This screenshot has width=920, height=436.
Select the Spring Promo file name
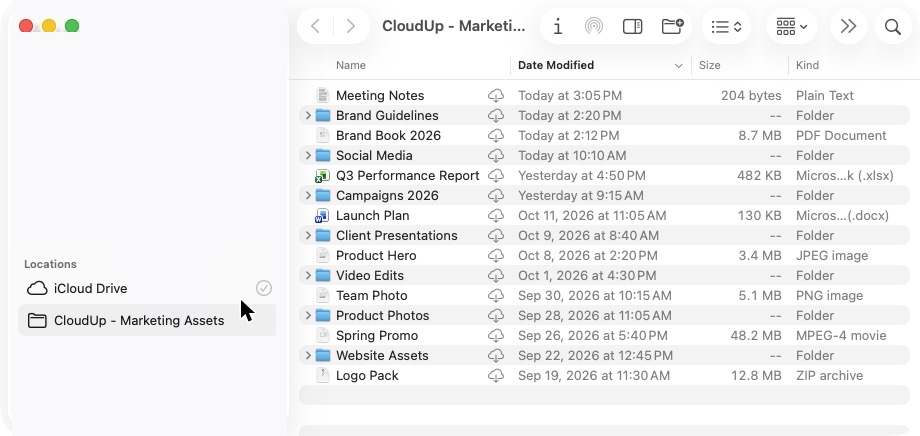click(377, 336)
